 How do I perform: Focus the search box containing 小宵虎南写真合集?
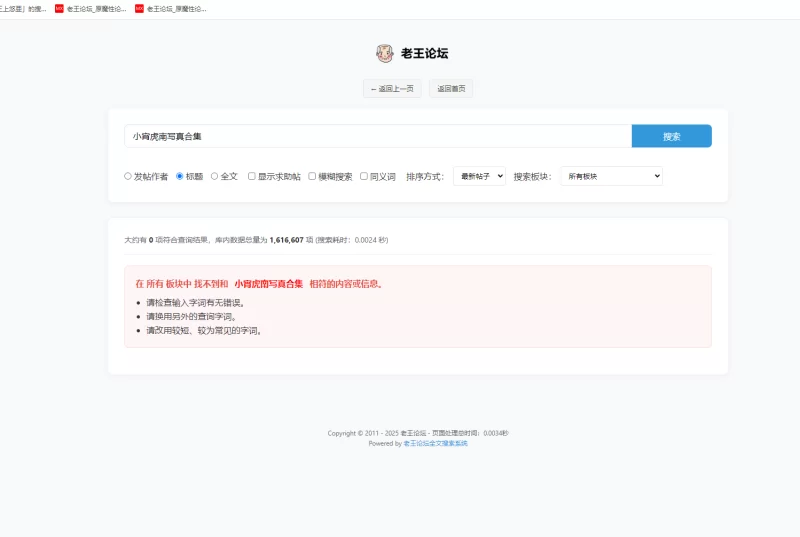coord(378,136)
